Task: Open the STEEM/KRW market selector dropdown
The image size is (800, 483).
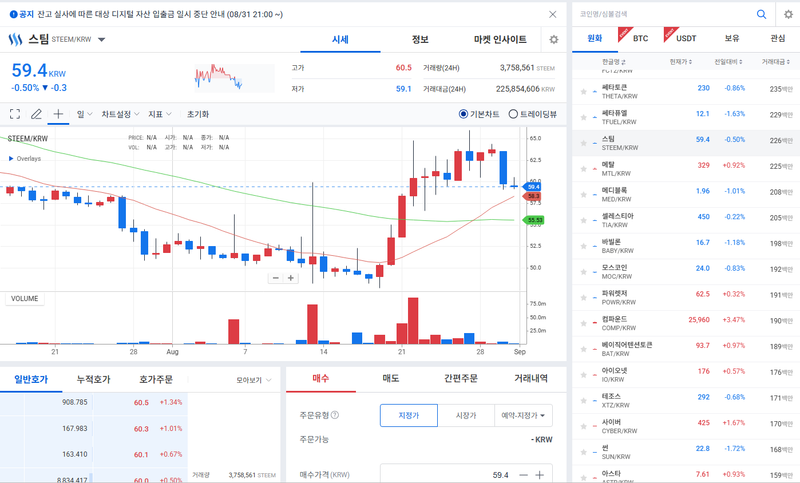Action: click(x=102, y=39)
